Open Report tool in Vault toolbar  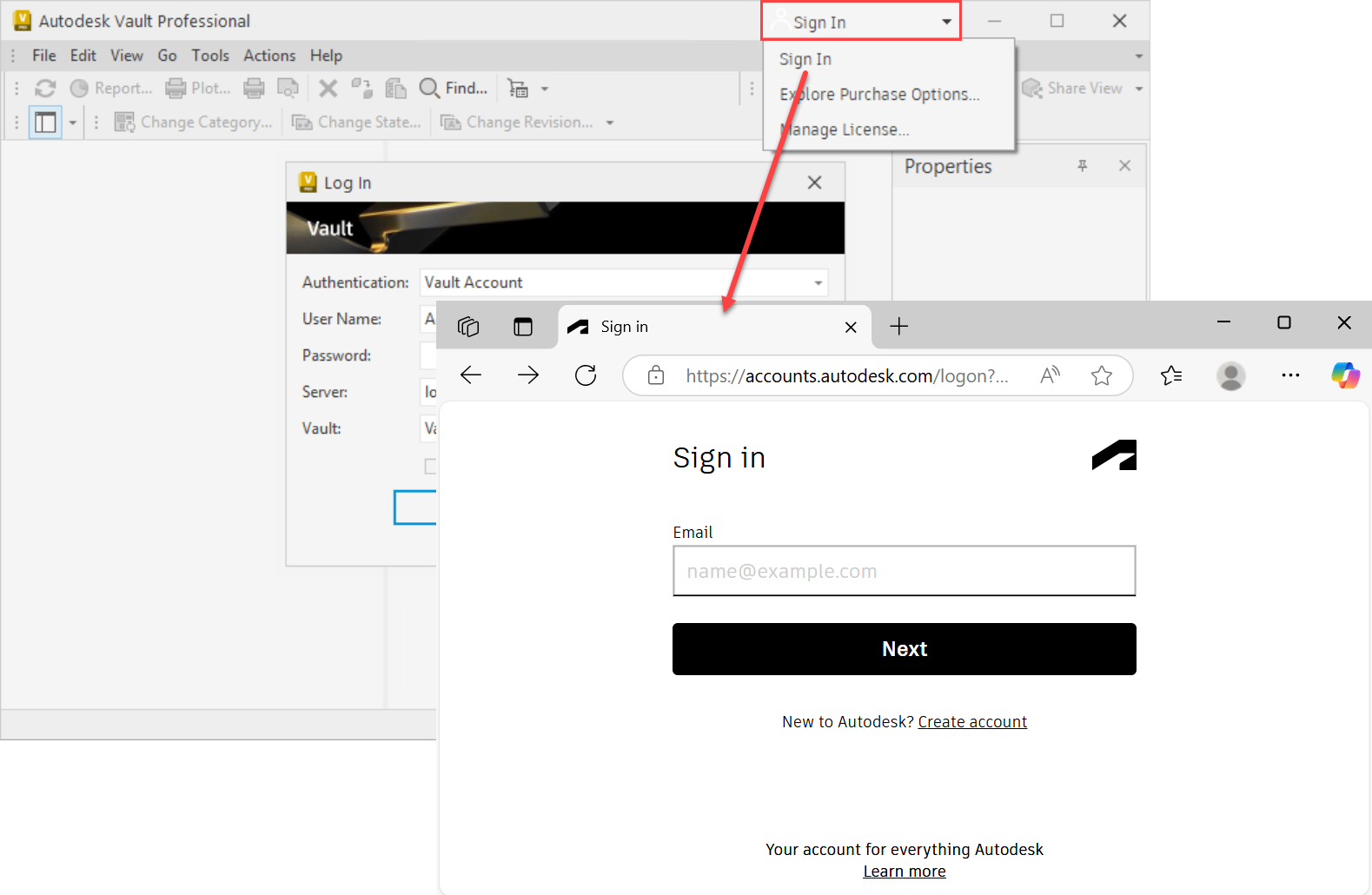click(x=110, y=89)
